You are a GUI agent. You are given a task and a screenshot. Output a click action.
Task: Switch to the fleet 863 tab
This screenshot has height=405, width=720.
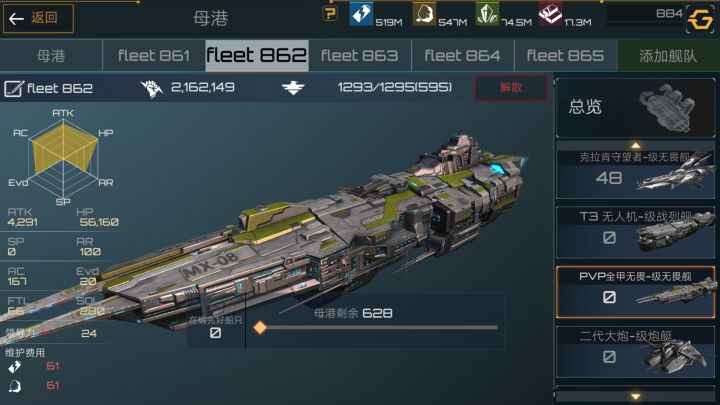point(360,56)
